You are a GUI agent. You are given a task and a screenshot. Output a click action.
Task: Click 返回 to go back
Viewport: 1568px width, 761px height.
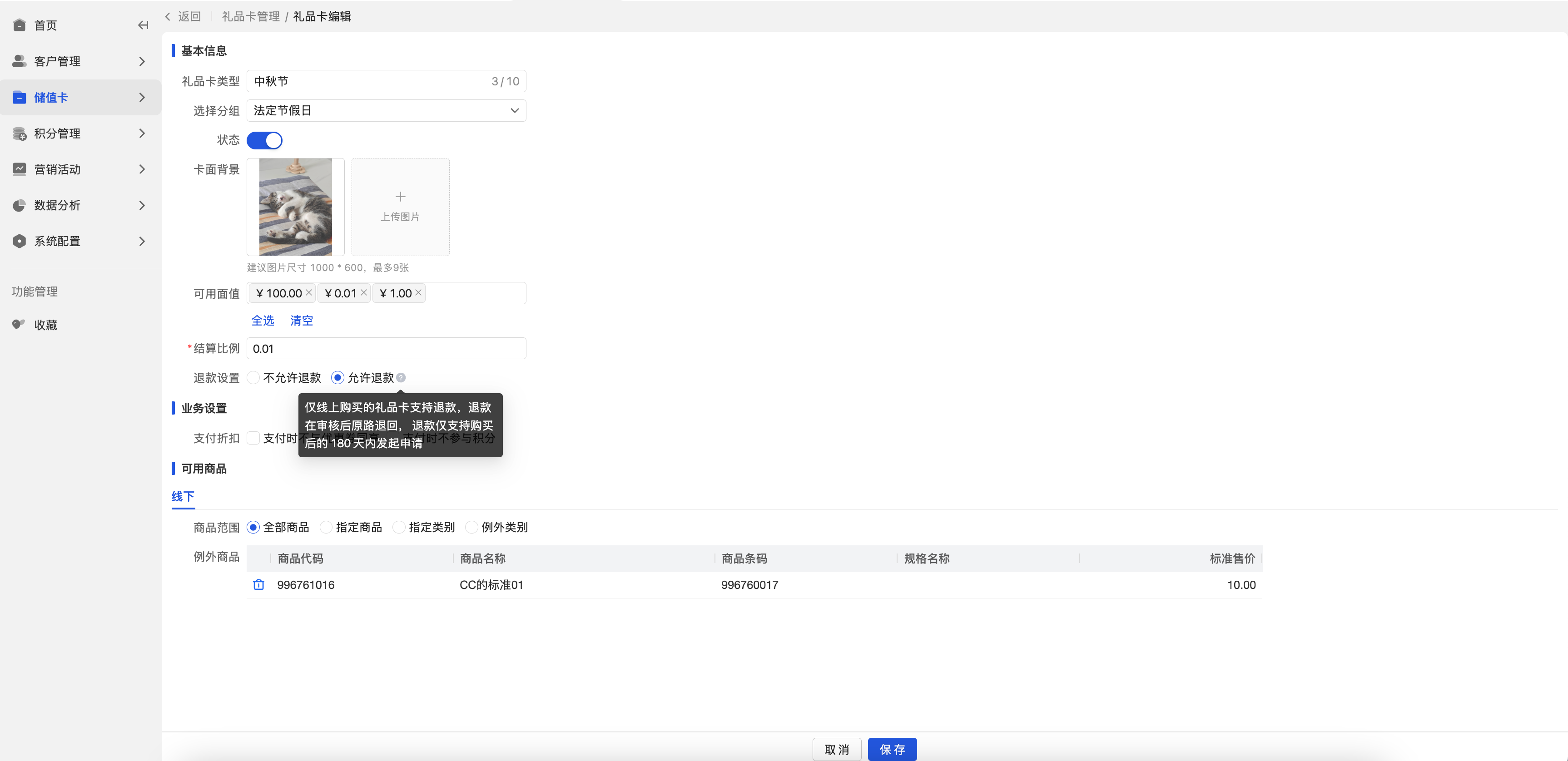click(x=189, y=16)
